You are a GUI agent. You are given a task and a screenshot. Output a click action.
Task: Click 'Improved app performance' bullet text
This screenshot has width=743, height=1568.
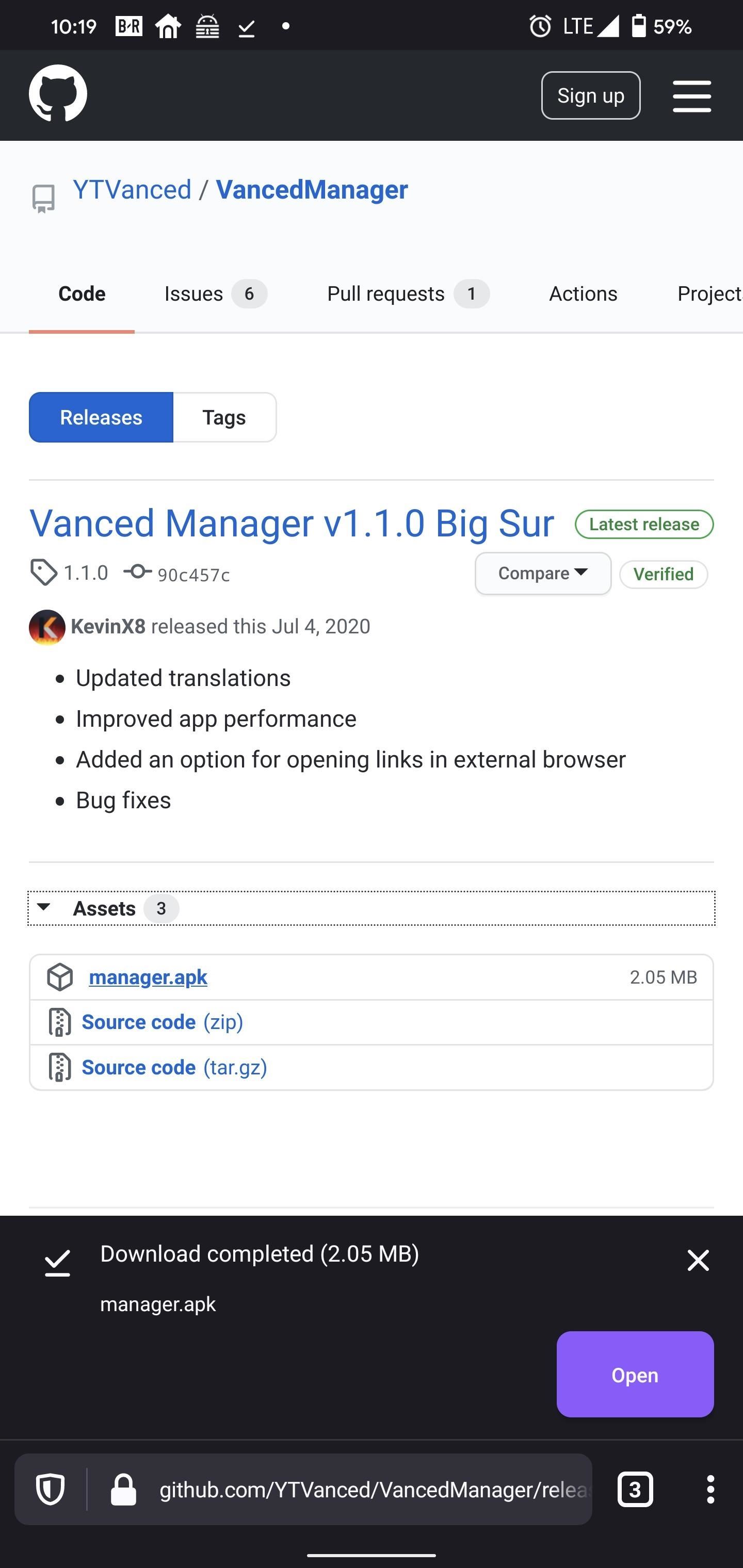click(216, 719)
